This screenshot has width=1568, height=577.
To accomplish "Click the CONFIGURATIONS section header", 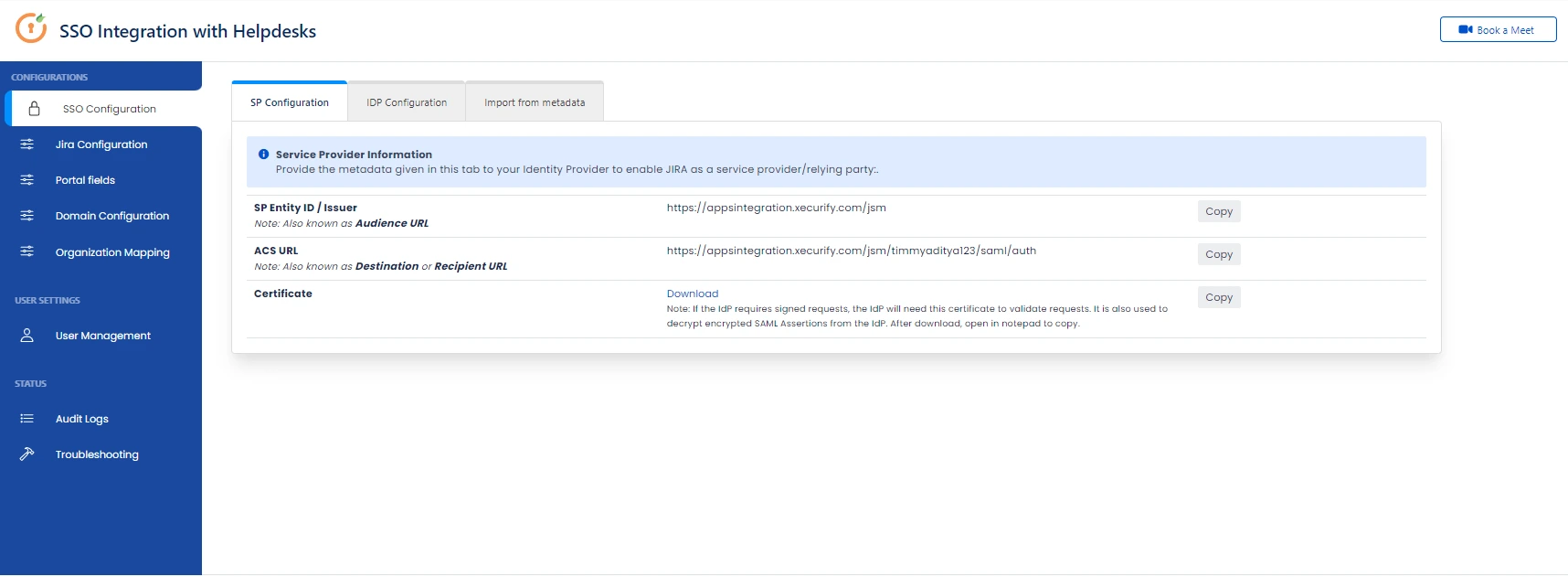I will pyautogui.click(x=49, y=78).
